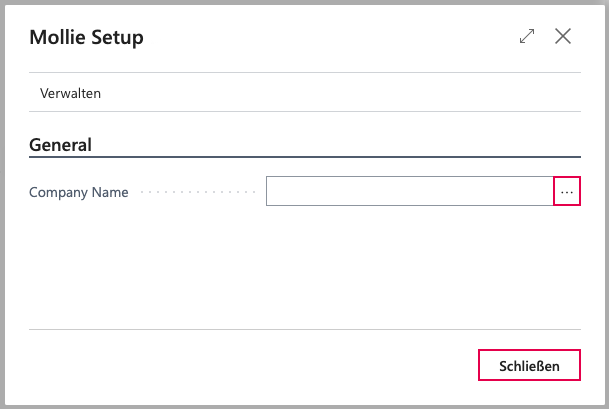Collapse the General section header
The width and height of the screenshot is (609, 409).
click(x=61, y=145)
